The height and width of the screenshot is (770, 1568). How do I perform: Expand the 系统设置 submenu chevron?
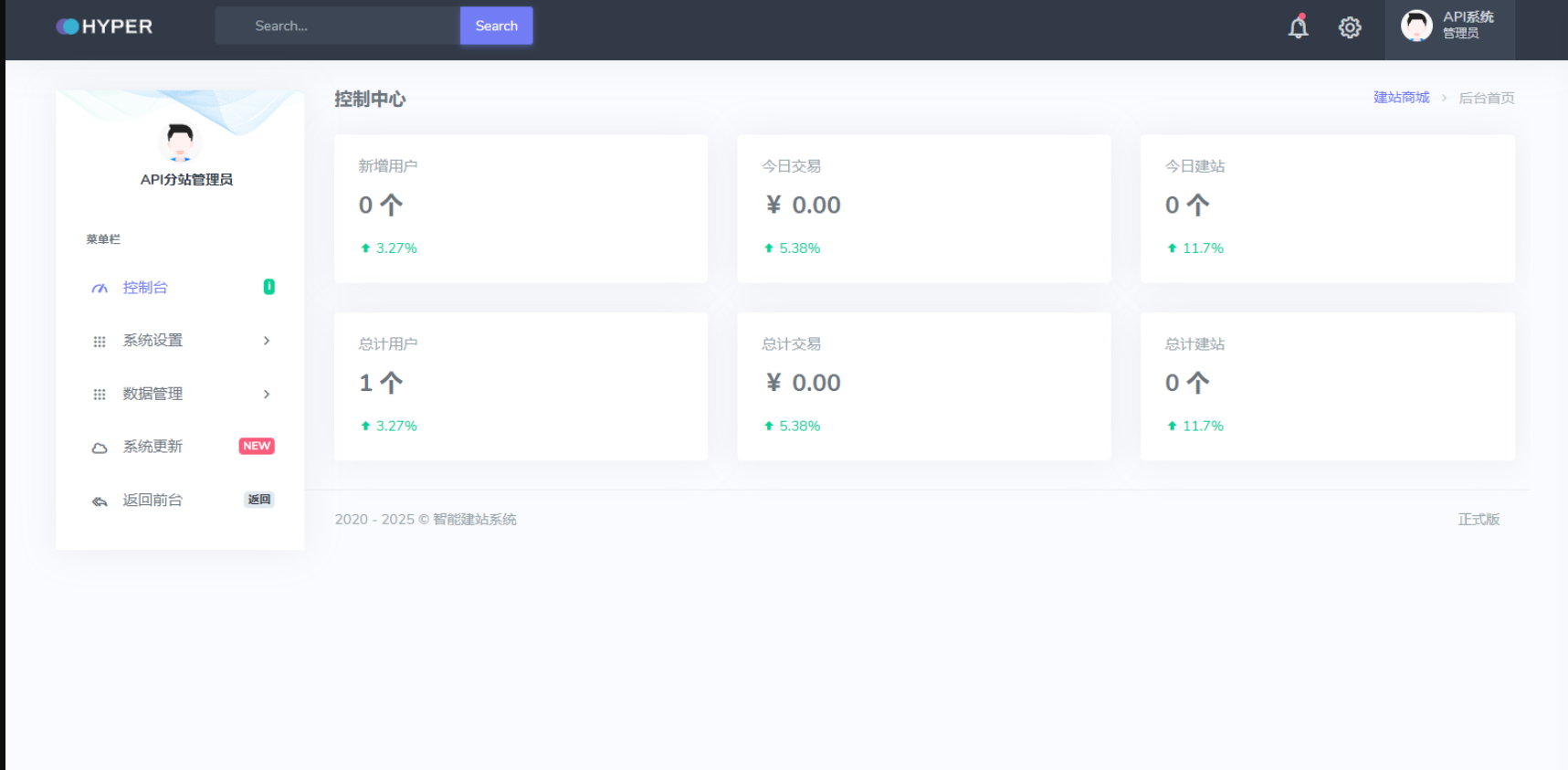point(267,341)
